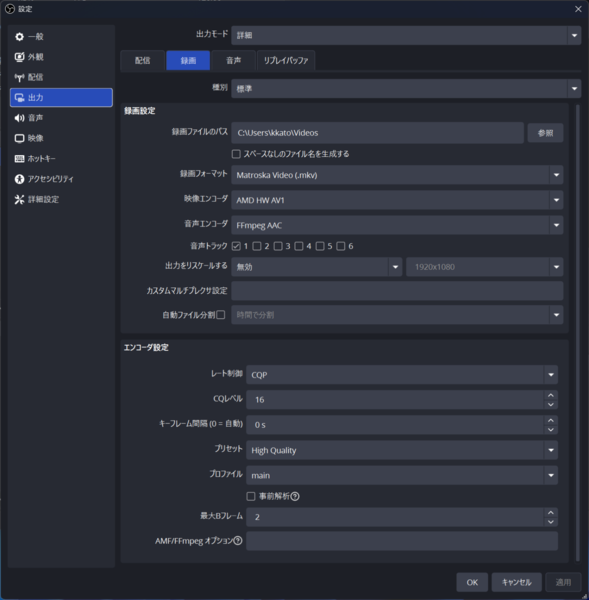Viewport: 589px width, 600px height.
Task: Expand the レート制御 CQP dropdown
Action: point(402,375)
